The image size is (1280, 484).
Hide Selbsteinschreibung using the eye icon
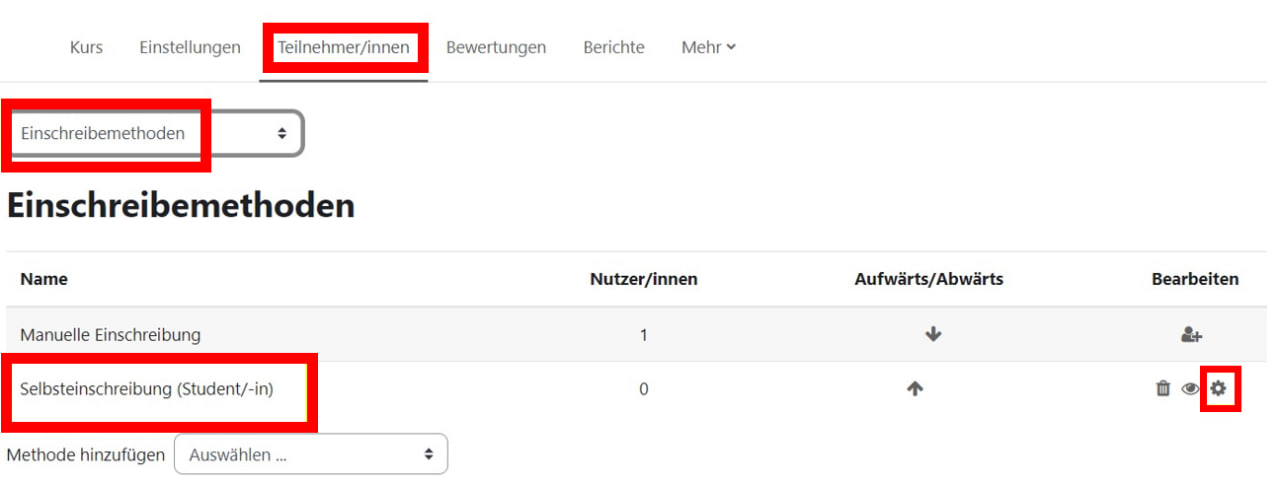[1190, 389]
